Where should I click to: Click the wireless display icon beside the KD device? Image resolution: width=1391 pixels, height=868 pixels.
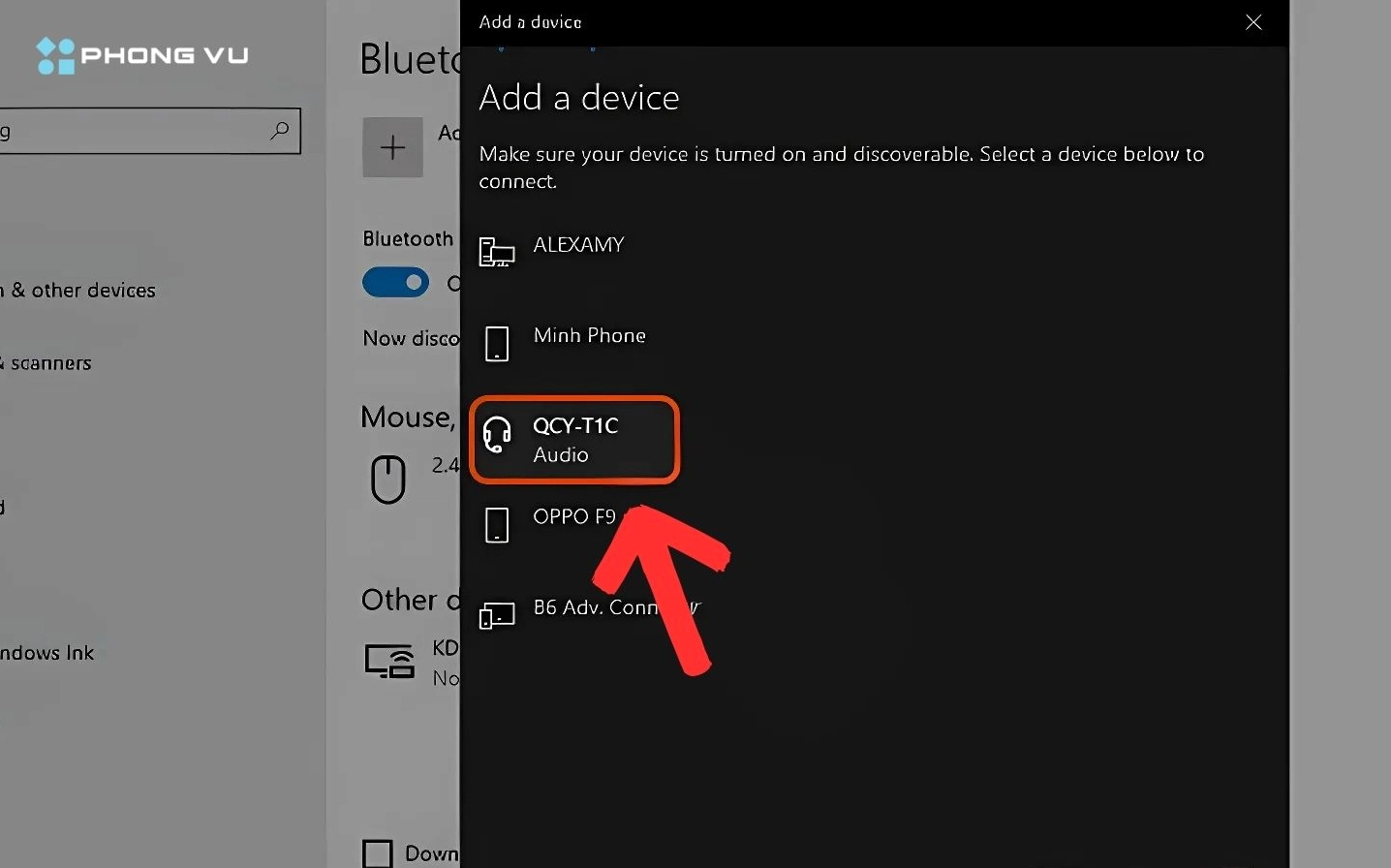(387, 660)
